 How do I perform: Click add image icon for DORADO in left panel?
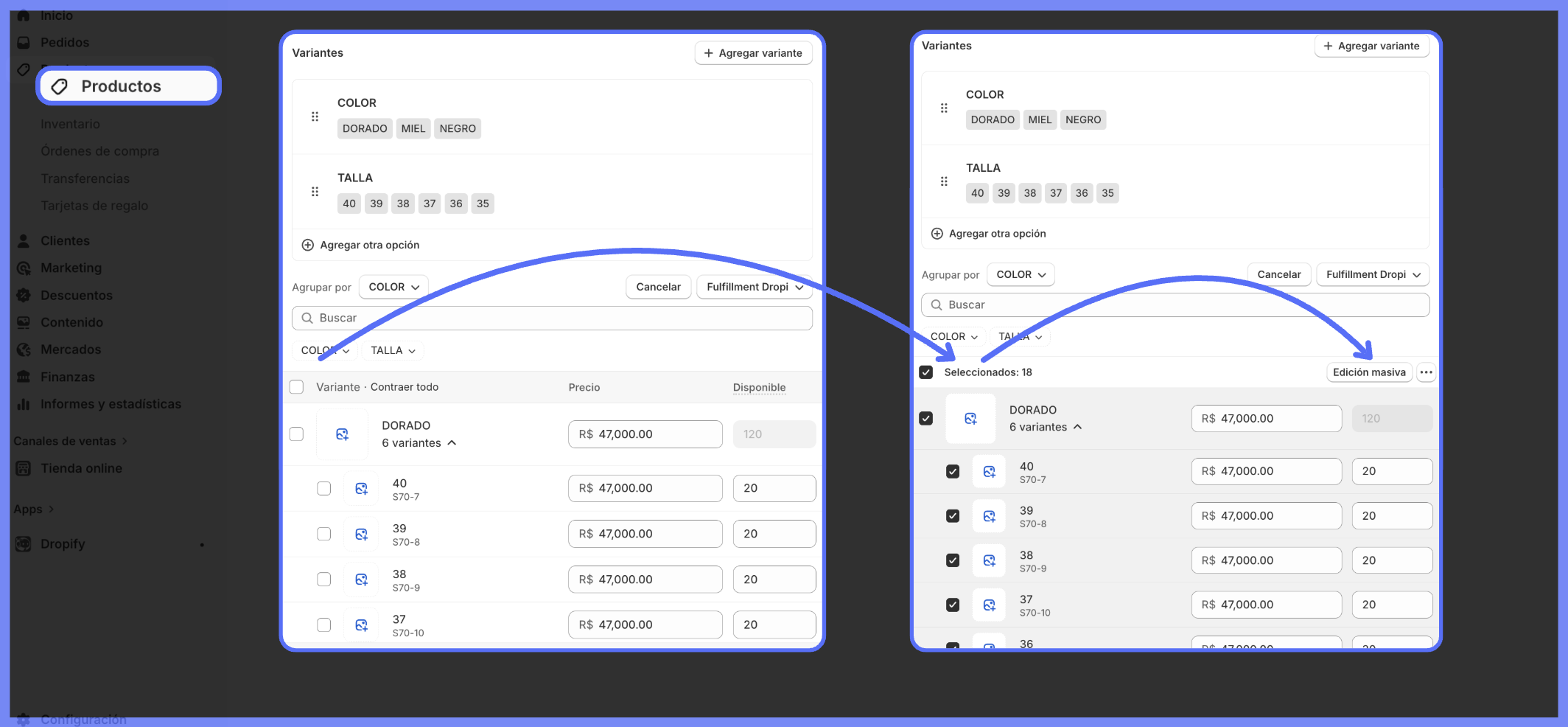(342, 434)
